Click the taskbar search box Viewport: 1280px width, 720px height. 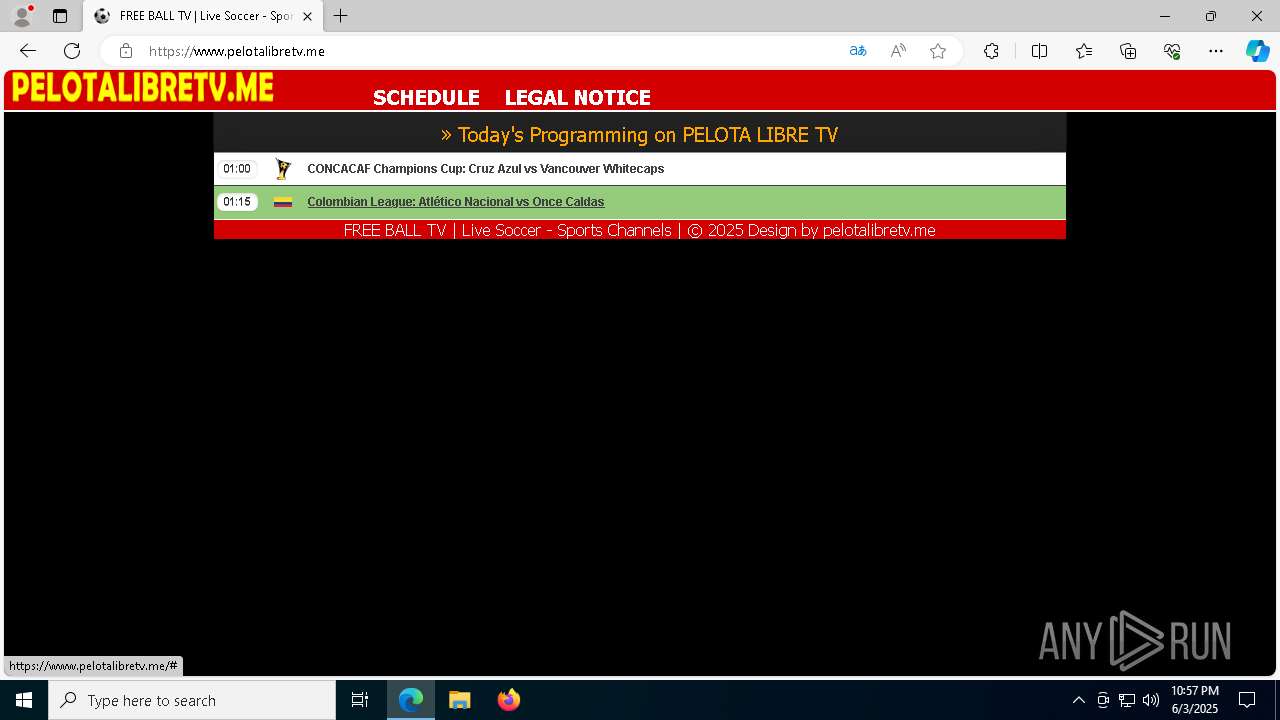pyautogui.click(x=192, y=700)
